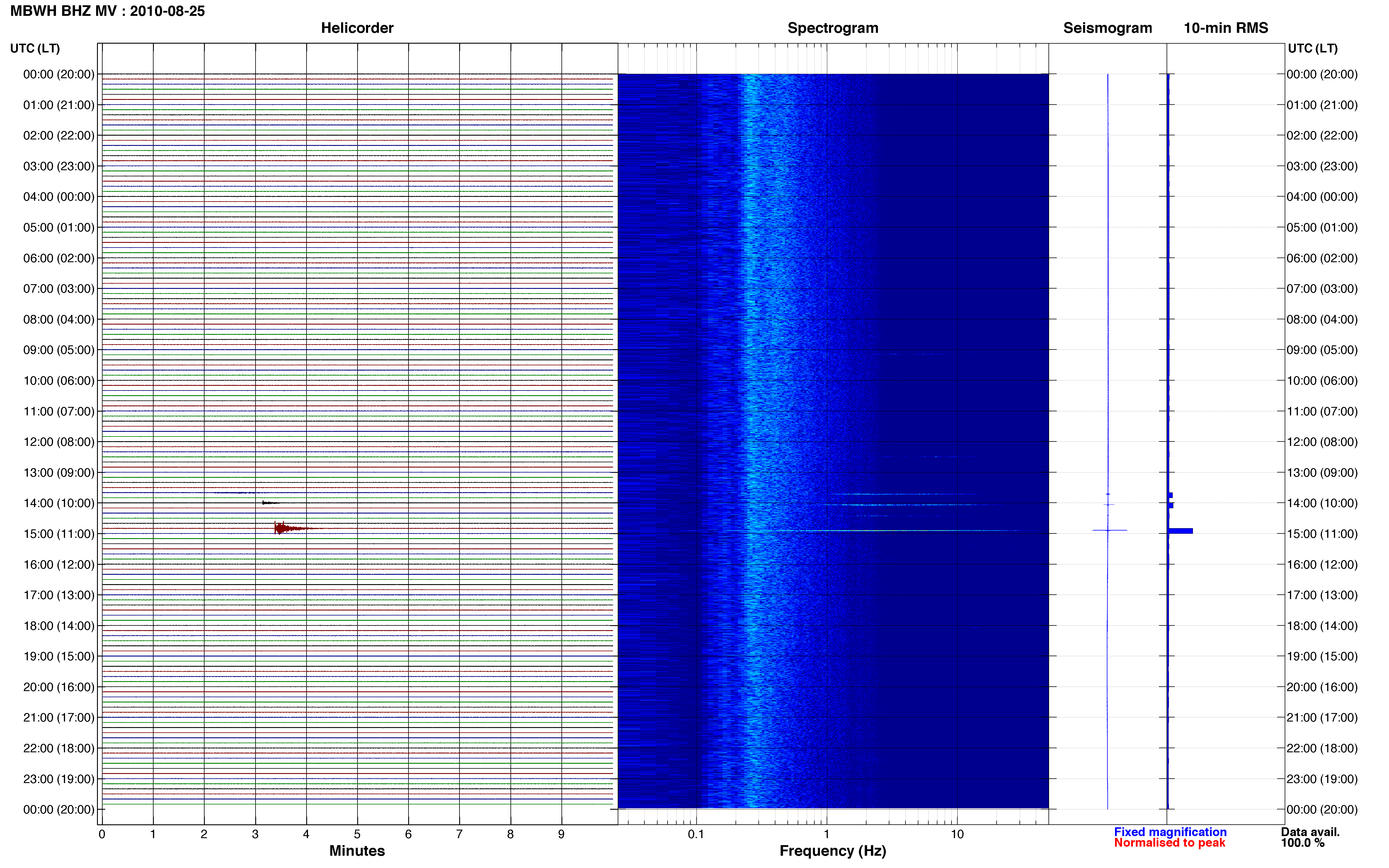1389x868 pixels.
Task: Click "05:00 (01:00)" on the left time axis
Action: [59, 227]
